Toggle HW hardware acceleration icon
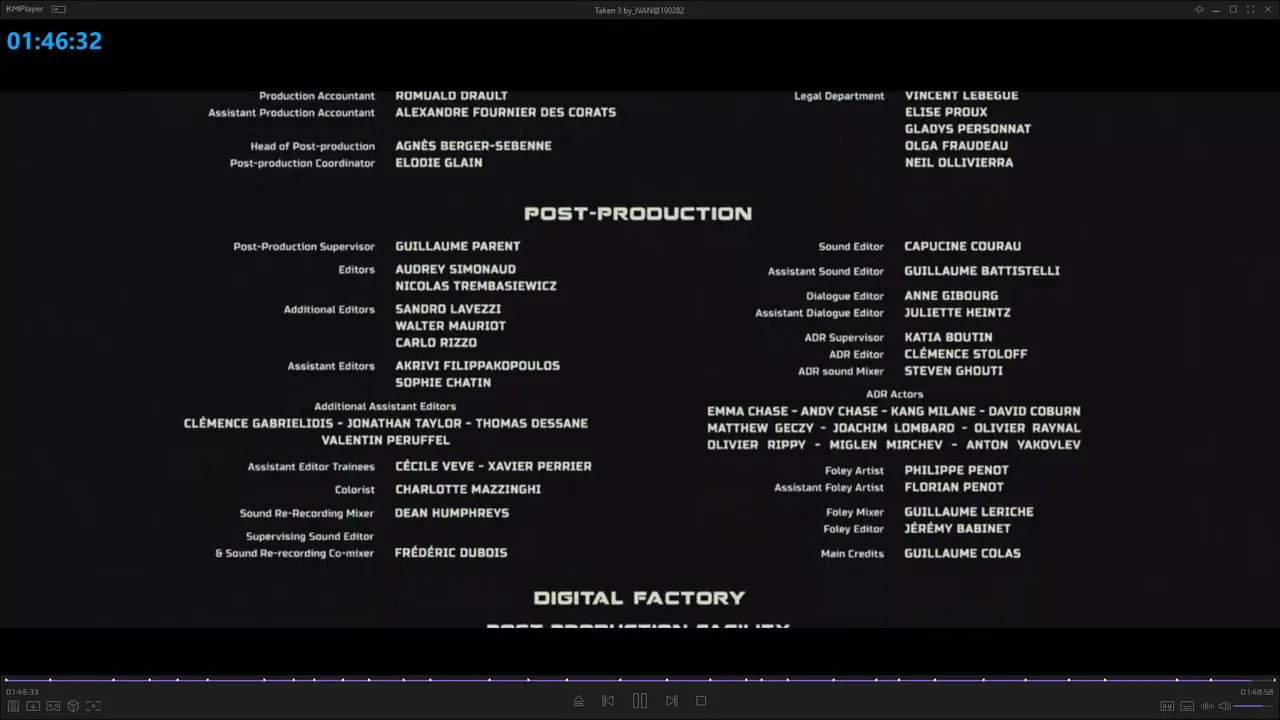The height and width of the screenshot is (720, 1280). (1167, 706)
